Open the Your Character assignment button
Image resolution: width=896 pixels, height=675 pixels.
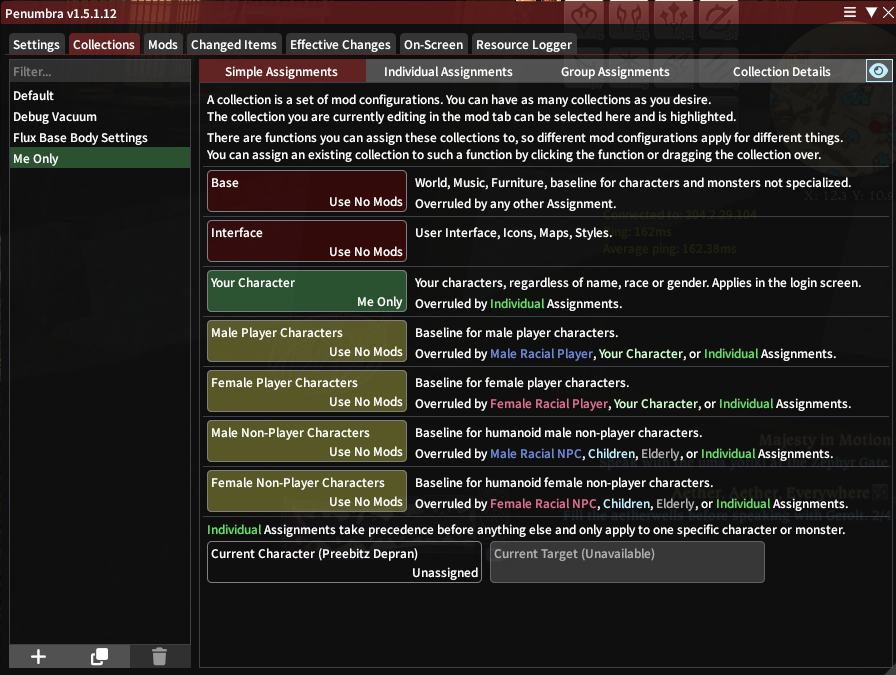[307, 291]
